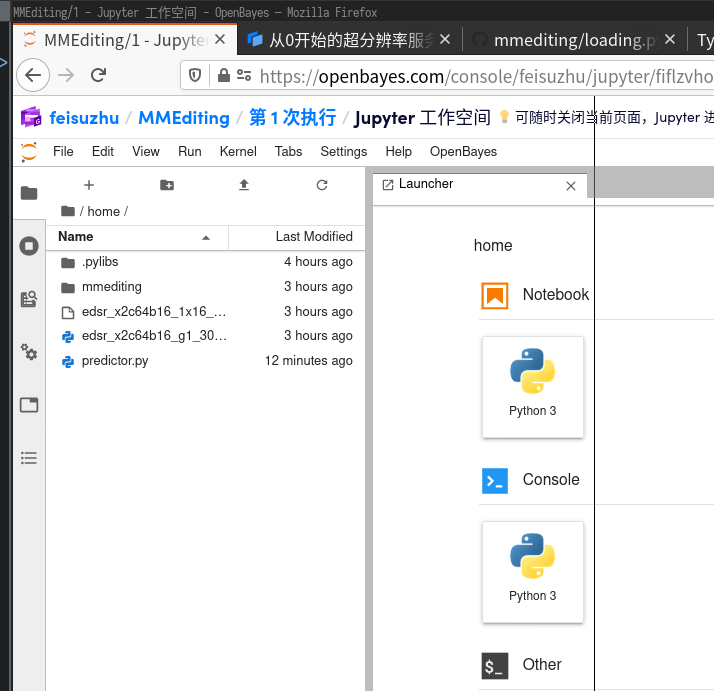Launch a Python 3 Notebook
This screenshot has width=714, height=691.
tap(532, 386)
